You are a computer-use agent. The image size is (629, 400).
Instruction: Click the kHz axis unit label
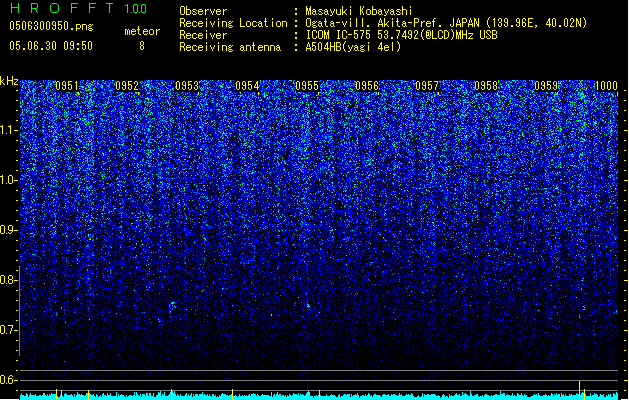pos(9,81)
